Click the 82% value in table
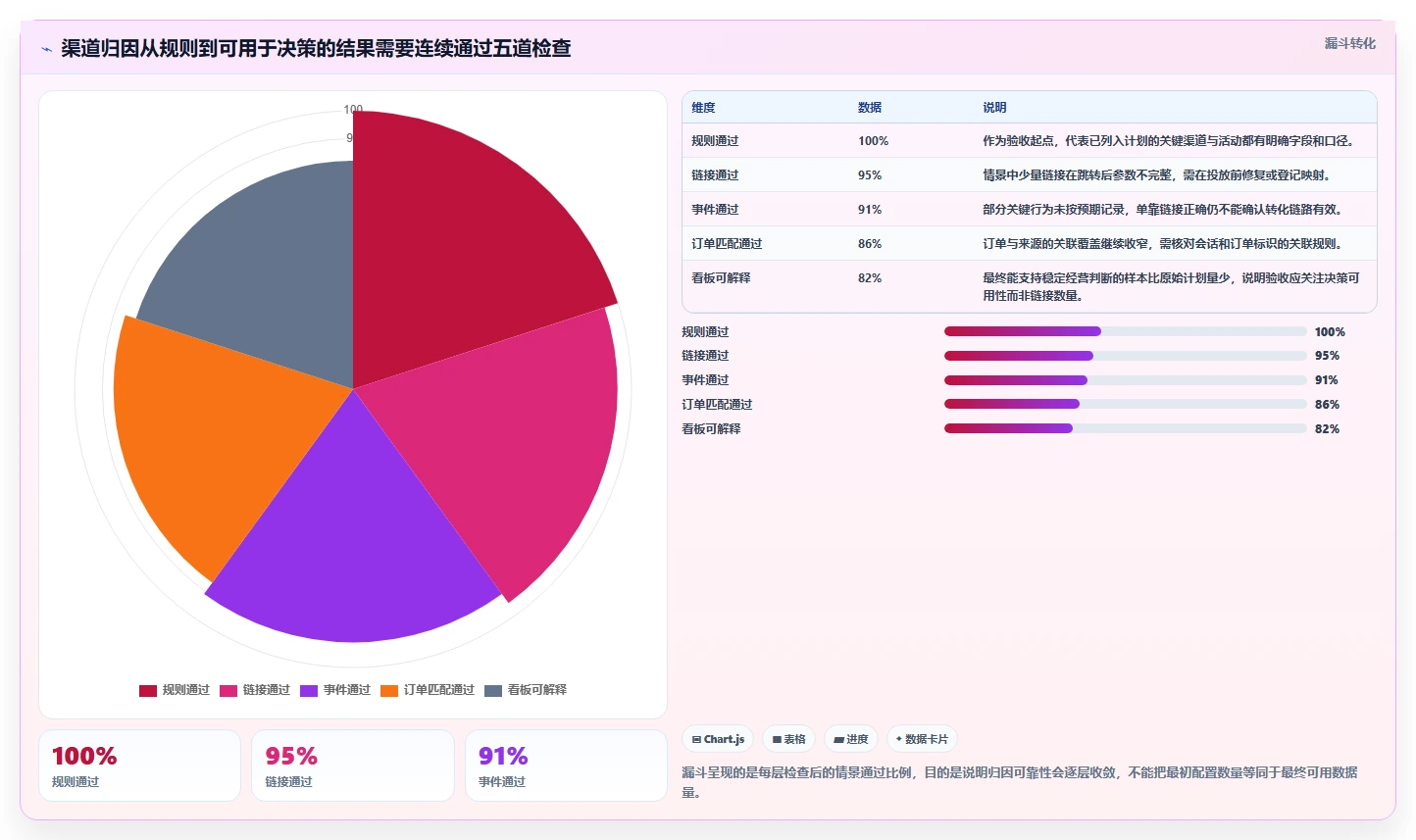The height and width of the screenshot is (840, 1416). (870, 278)
